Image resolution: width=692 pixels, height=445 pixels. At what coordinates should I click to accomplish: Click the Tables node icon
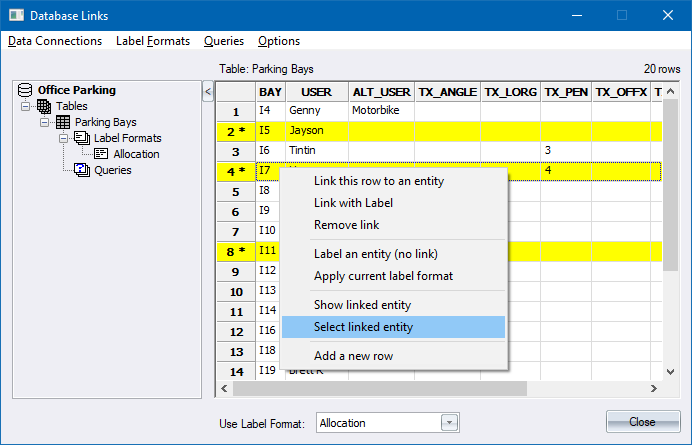(45, 106)
